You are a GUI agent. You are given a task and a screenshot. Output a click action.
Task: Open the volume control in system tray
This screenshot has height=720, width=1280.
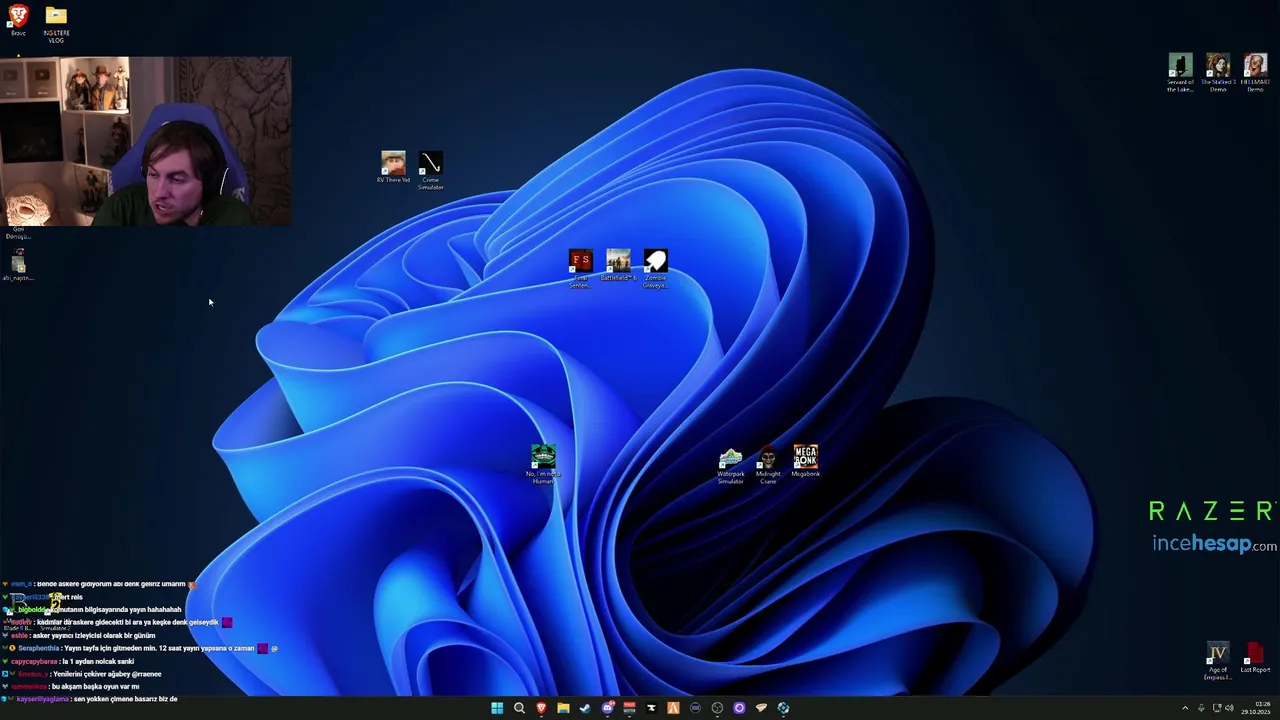[x=1229, y=708]
